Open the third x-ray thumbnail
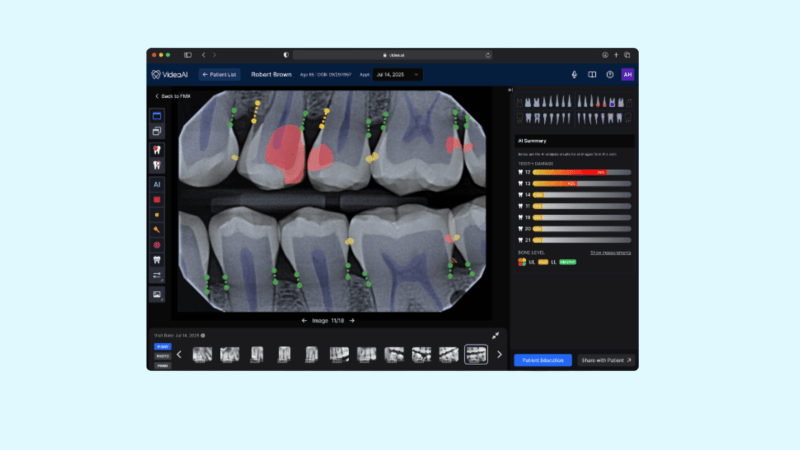Viewport: 800px width, 450px height. point(257,355)
